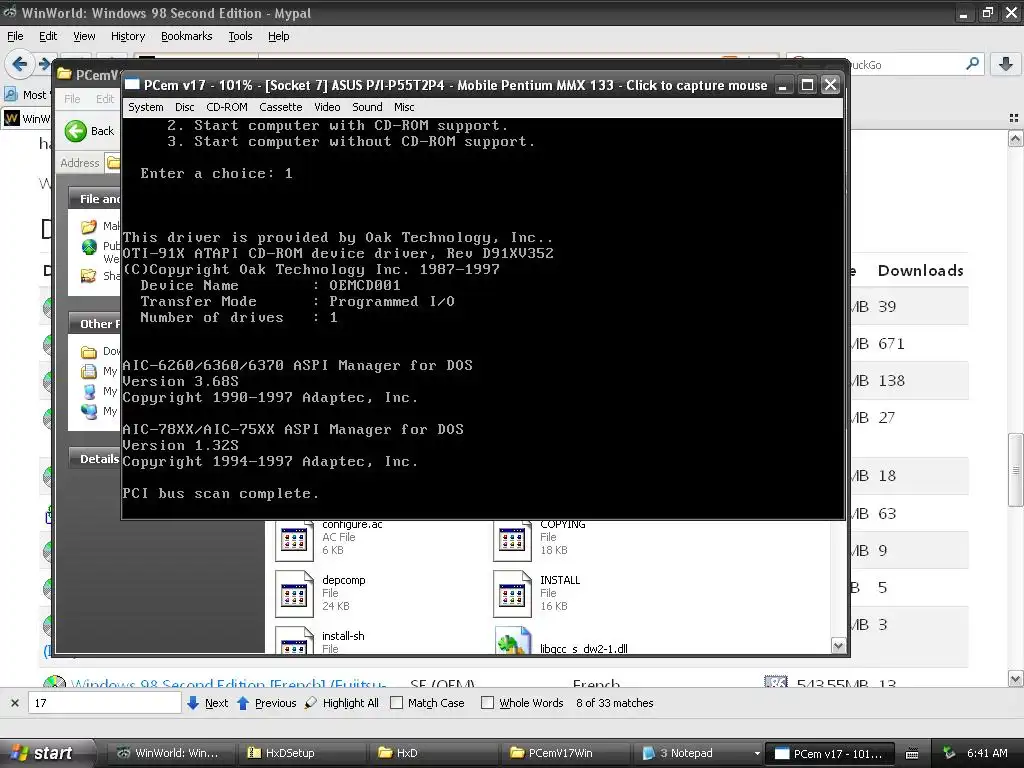Viewport: 1024px width, 768px height.
Task: Click the Details panel header
Action: tap(95, 458)
